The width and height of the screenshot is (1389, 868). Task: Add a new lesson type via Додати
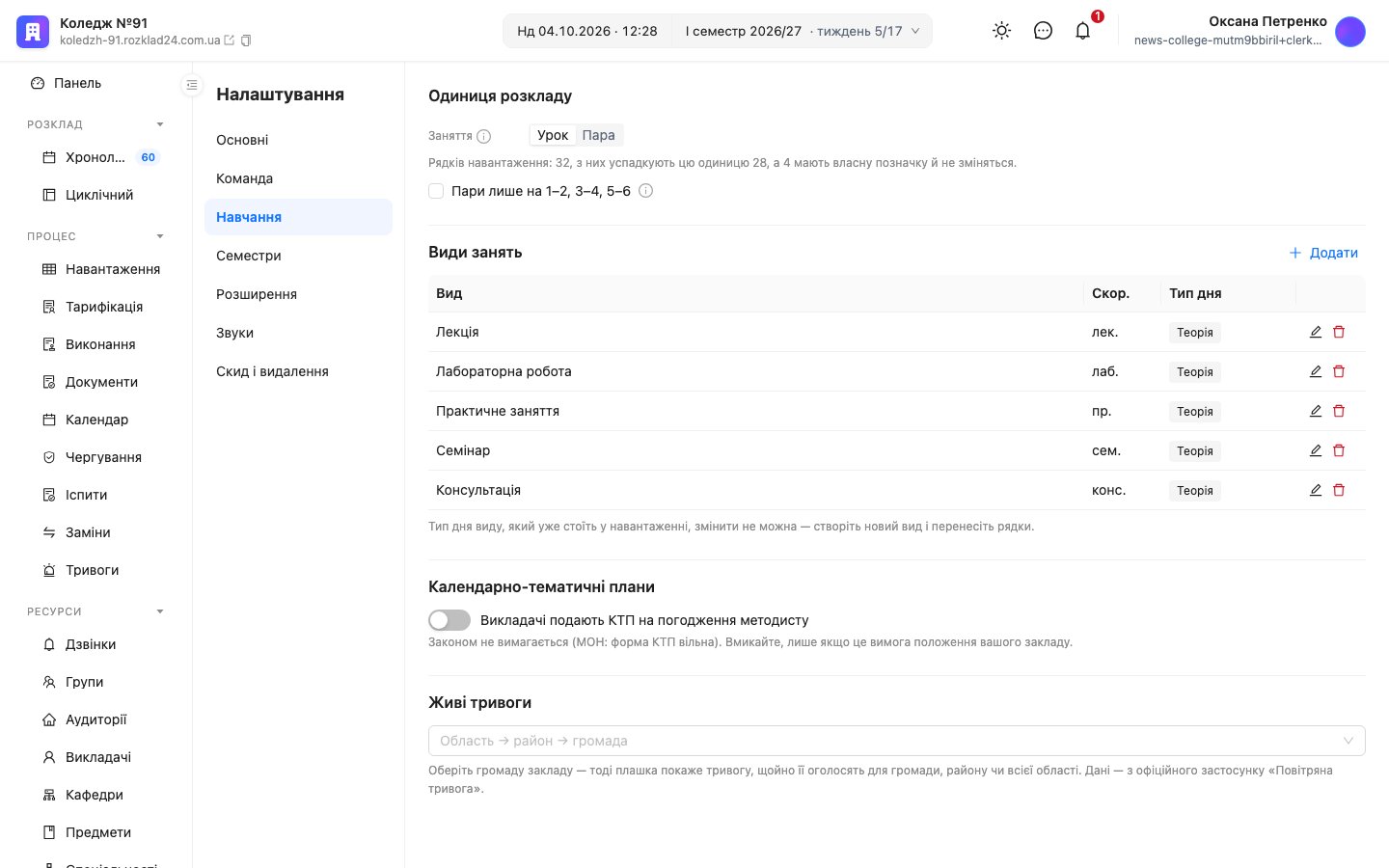(1323, 253)
